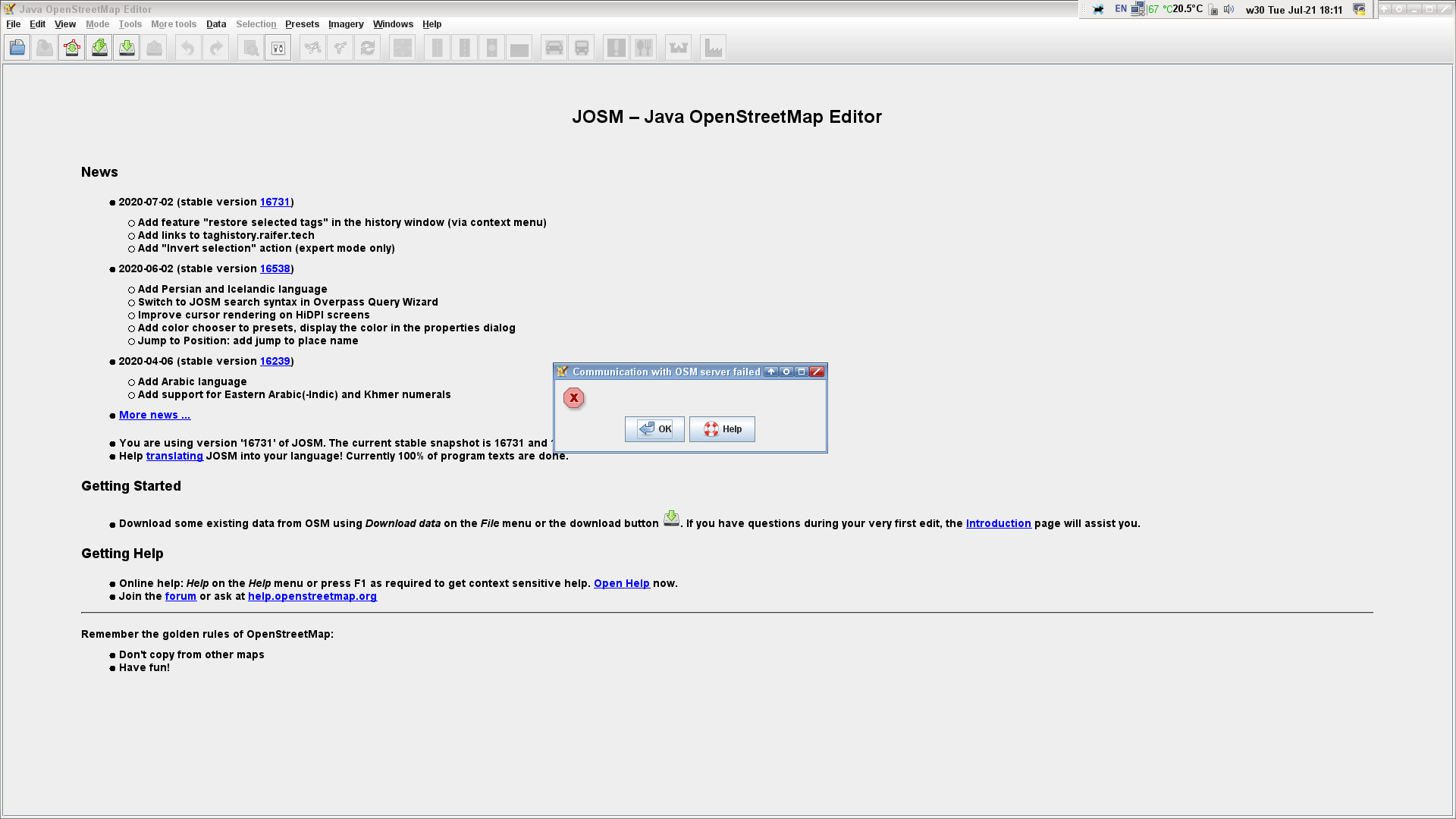Image resolution: width=1456 pixels, height=819 pixels.
Task: Click the dialog title bar up-arrow button
Action: pos(771,372)
